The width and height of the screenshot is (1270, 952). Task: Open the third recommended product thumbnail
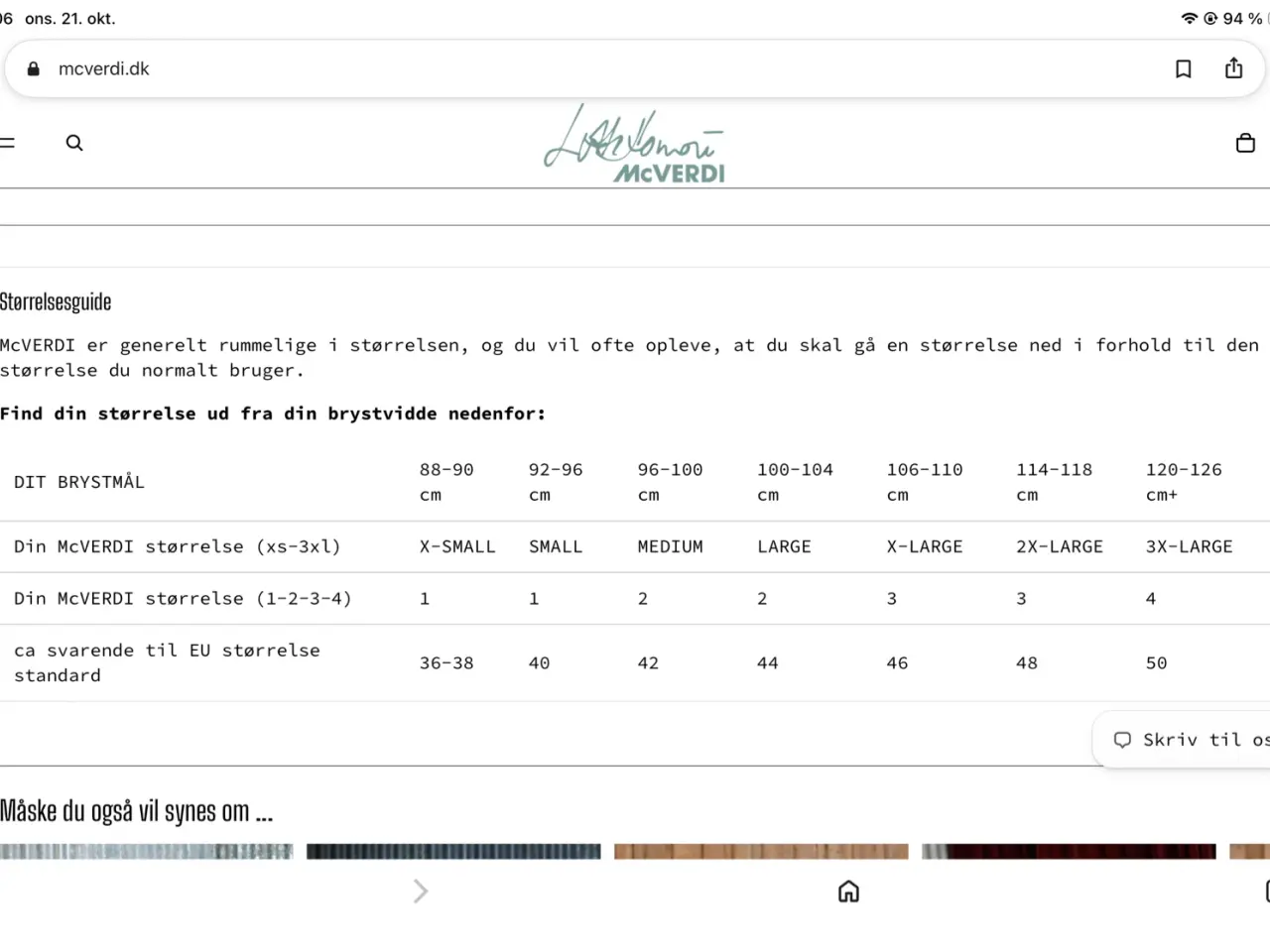point(761,851)
